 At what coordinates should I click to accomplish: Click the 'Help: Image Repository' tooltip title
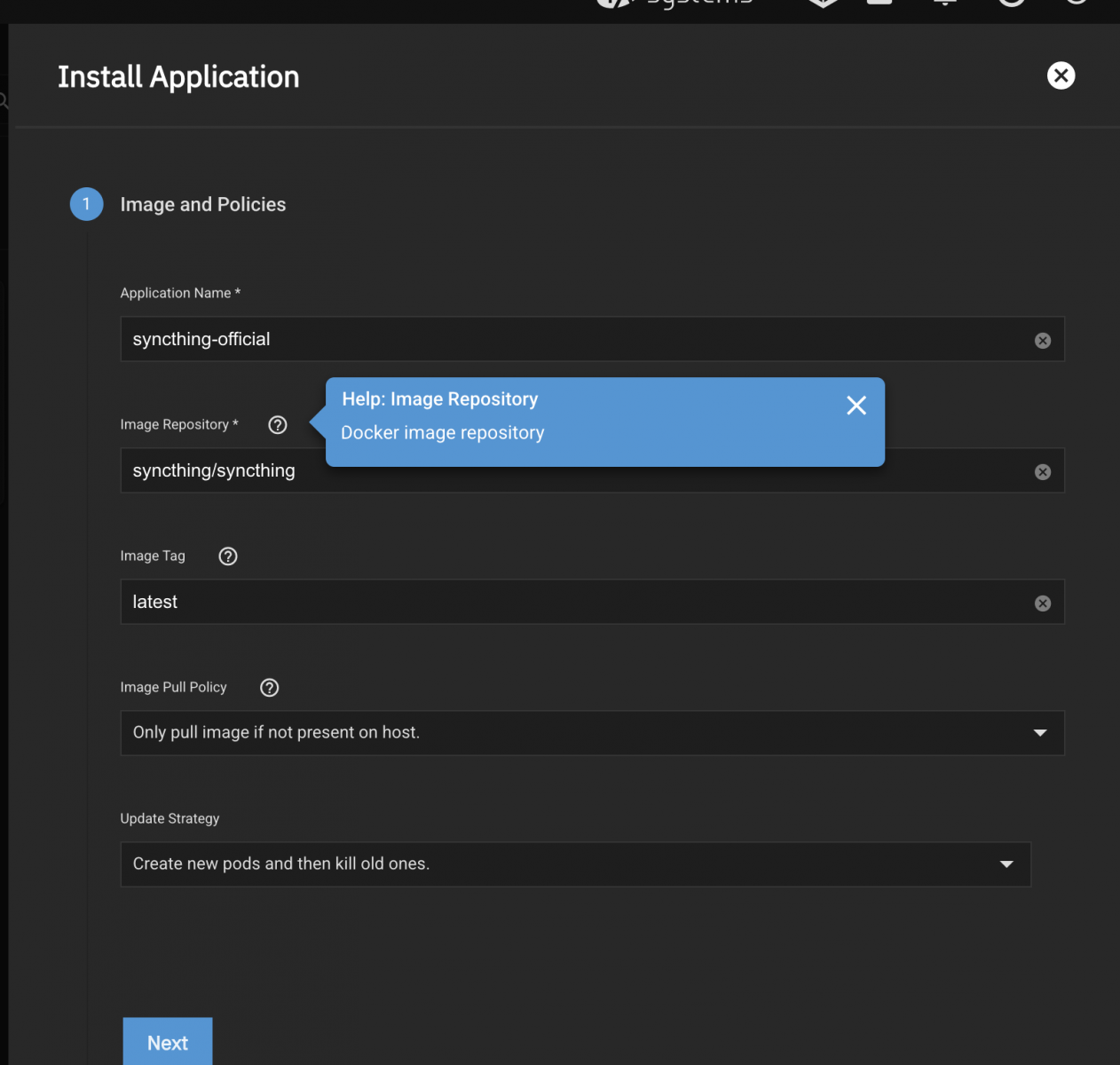click(x=440, y=399)
